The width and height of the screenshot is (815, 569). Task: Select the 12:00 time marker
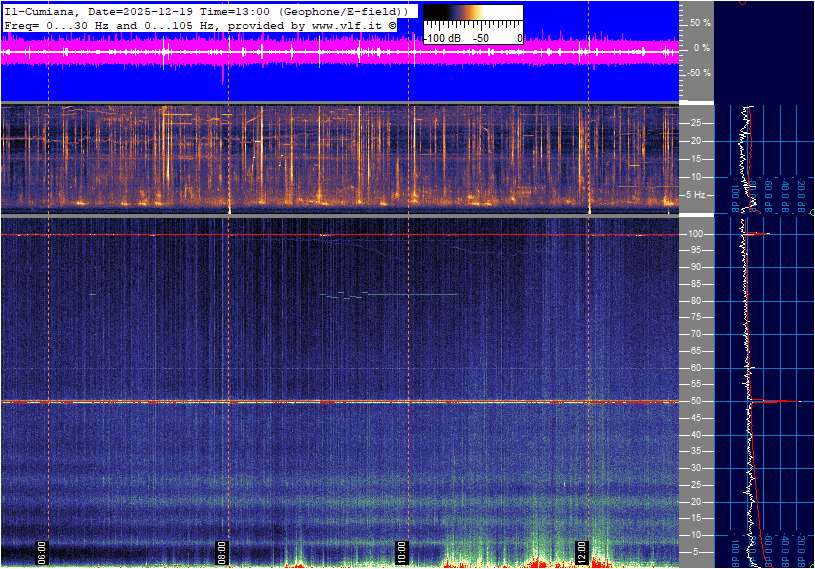[x=581, y=549]
